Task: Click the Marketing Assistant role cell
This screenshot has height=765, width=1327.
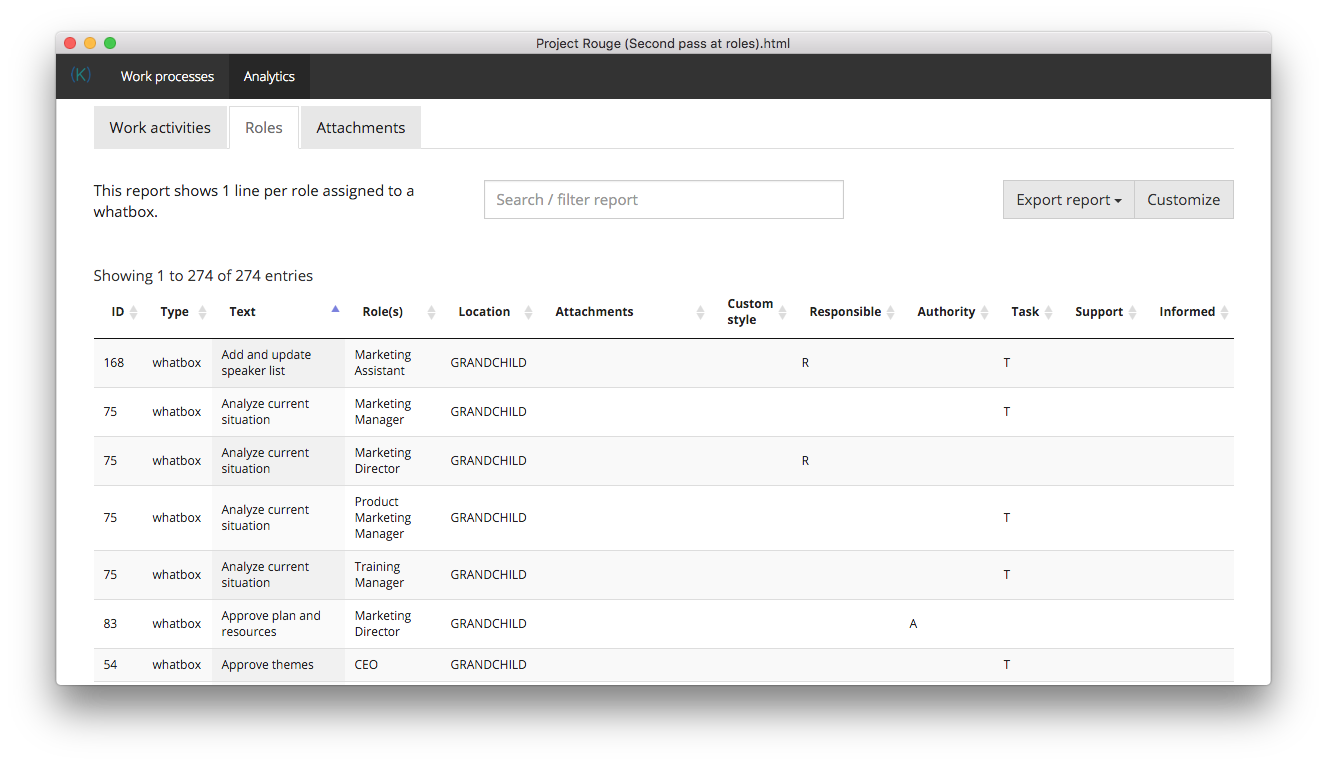Action: [x=393, y=363]
